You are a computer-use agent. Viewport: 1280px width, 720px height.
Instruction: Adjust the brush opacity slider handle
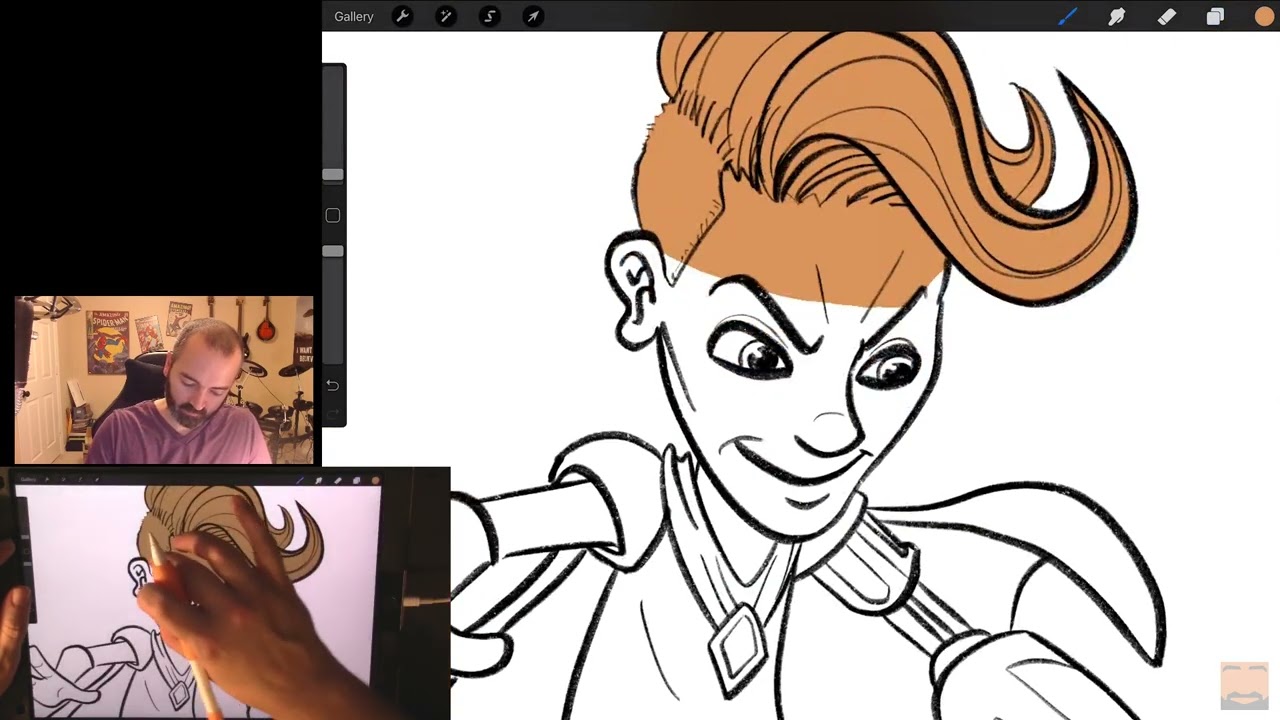coord(333,251)
